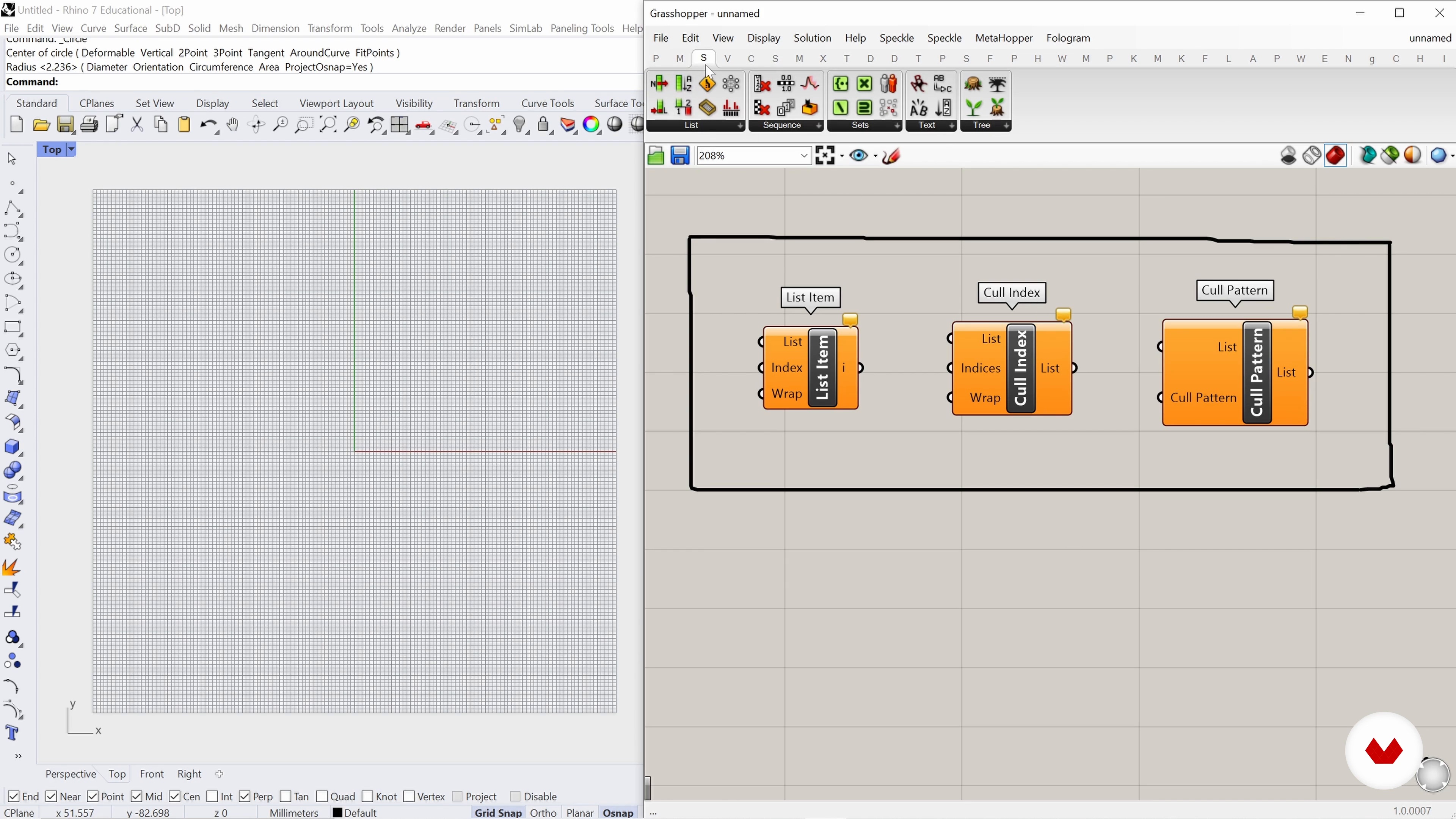Viewport: 1456px width, 819px height.
Task: Pick the Sort Text icon in Text panel
Action: point(942,107)
